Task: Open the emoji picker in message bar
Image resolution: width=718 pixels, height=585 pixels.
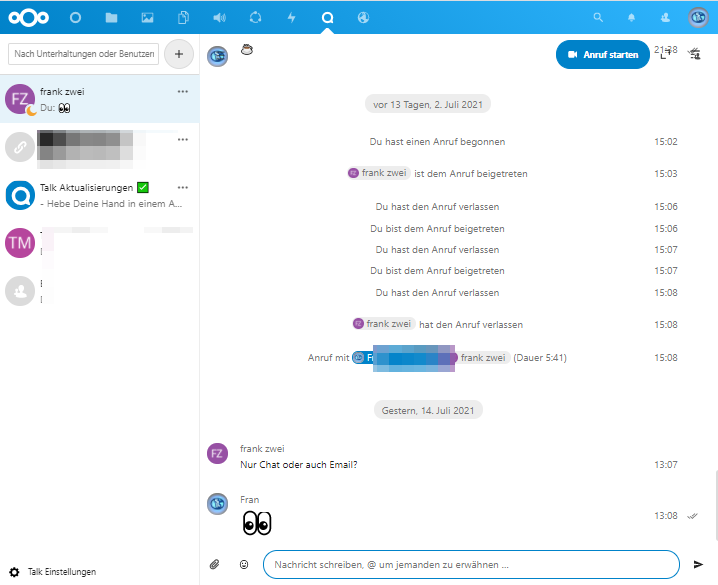Action: point(243,564)
